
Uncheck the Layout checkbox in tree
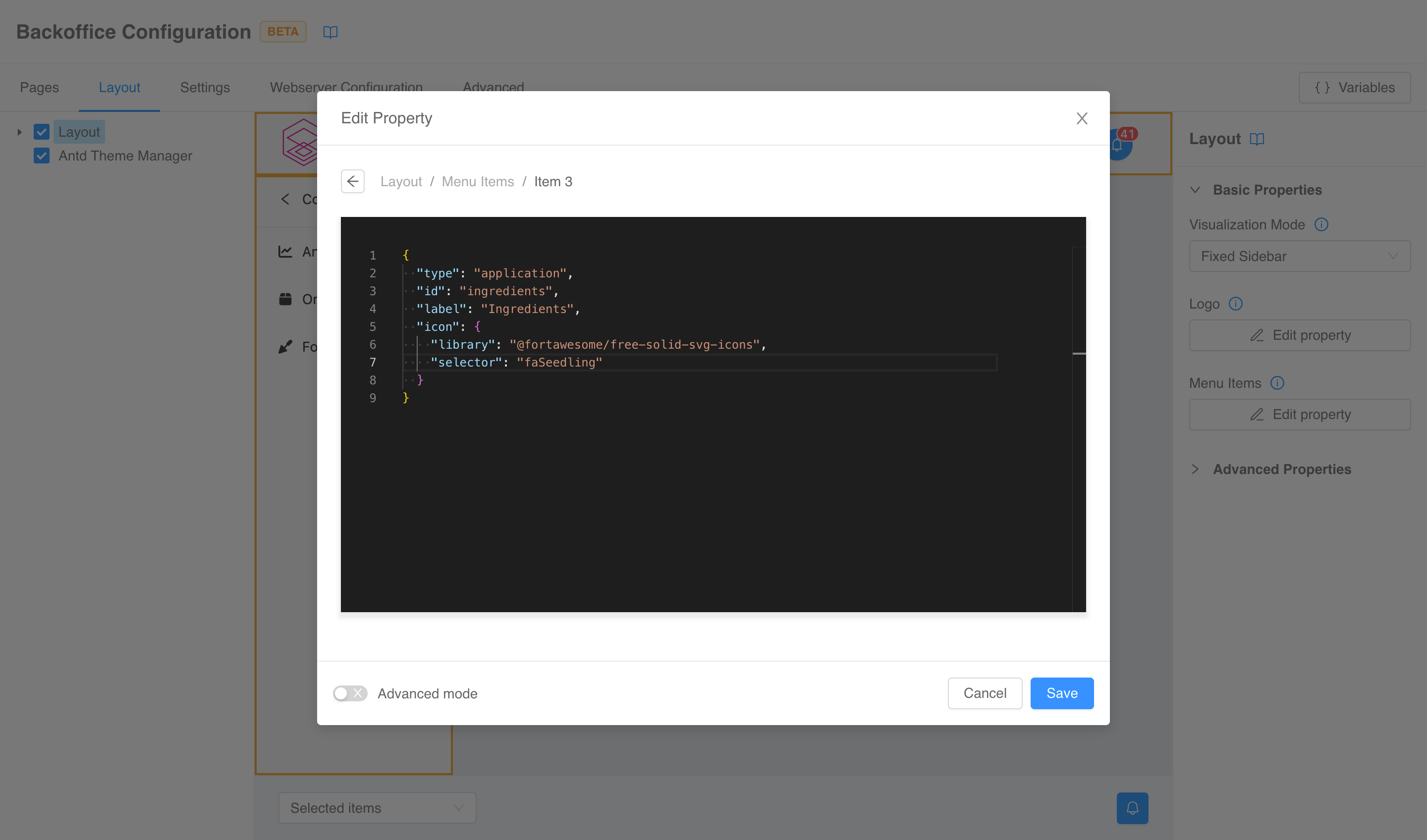41,132
